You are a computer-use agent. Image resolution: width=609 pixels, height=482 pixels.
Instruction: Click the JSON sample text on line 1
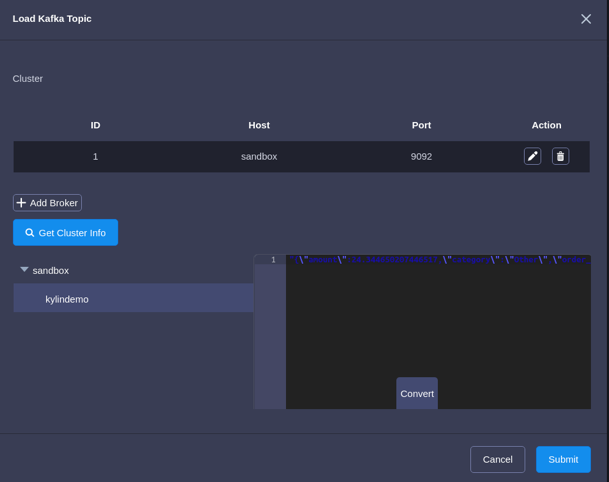tap(430, 260)
